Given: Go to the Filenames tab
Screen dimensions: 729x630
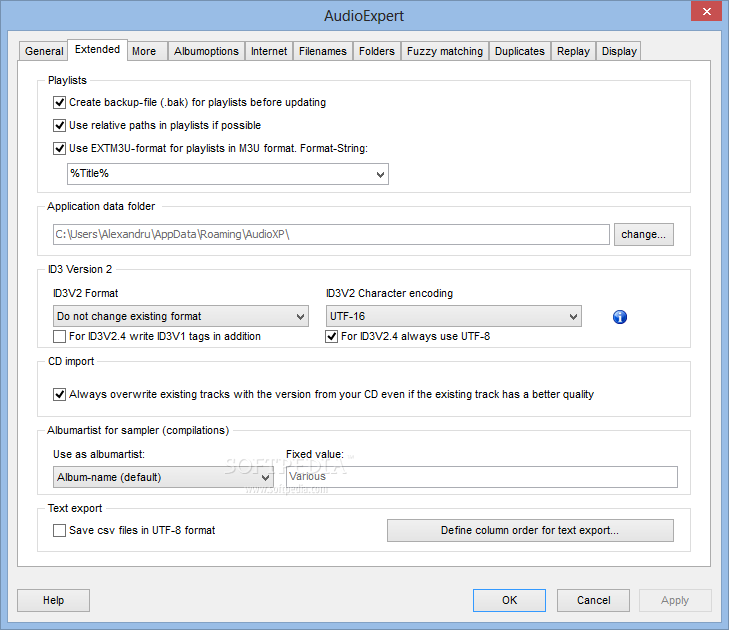Looking at the screenshot, I should (x=323, y=51).
